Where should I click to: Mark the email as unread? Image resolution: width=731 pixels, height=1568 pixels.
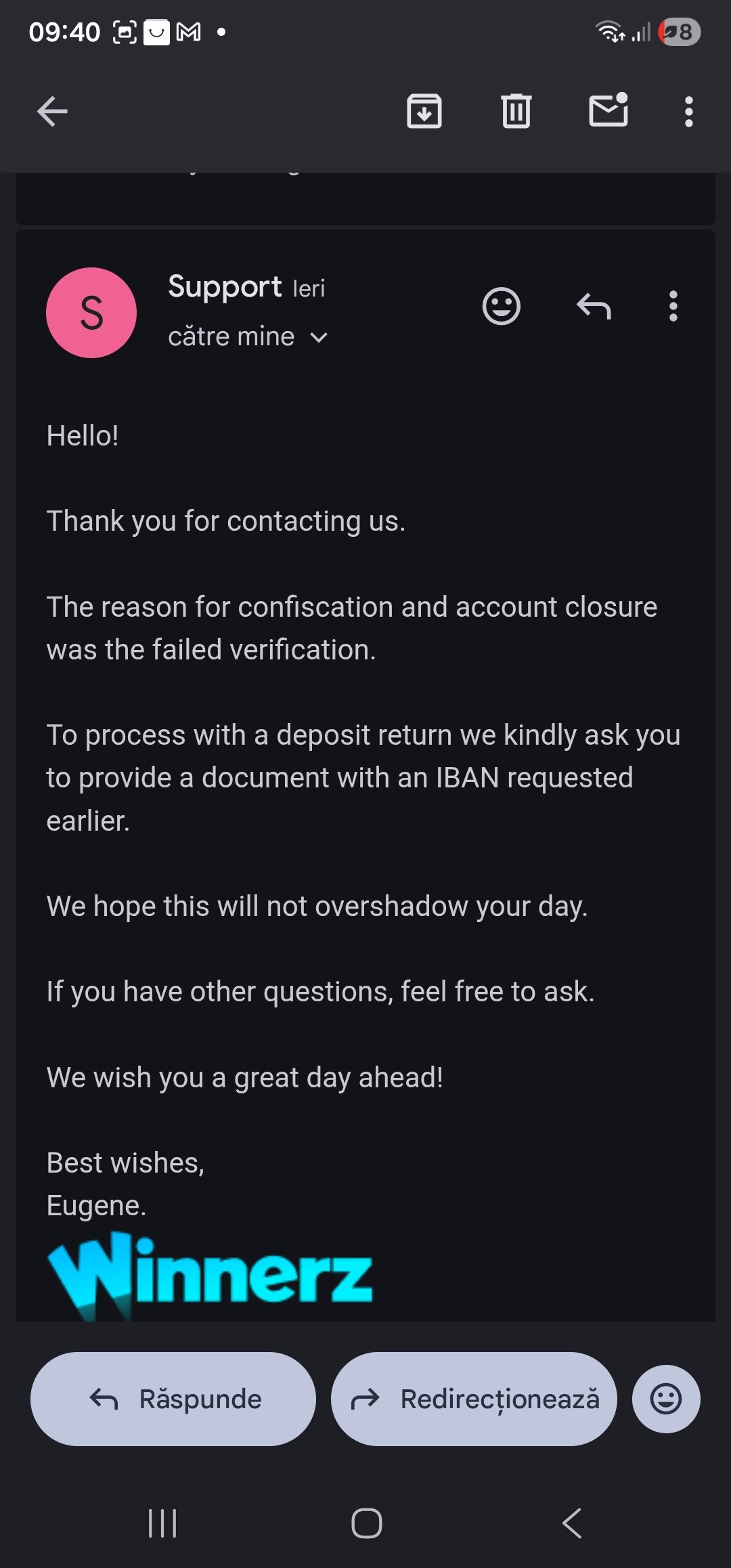tap(608, 110)
